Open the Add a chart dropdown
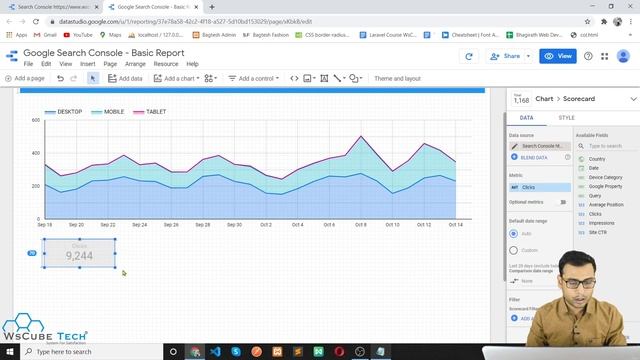Viewport: 640px width, 360px height. click(176, 78)
